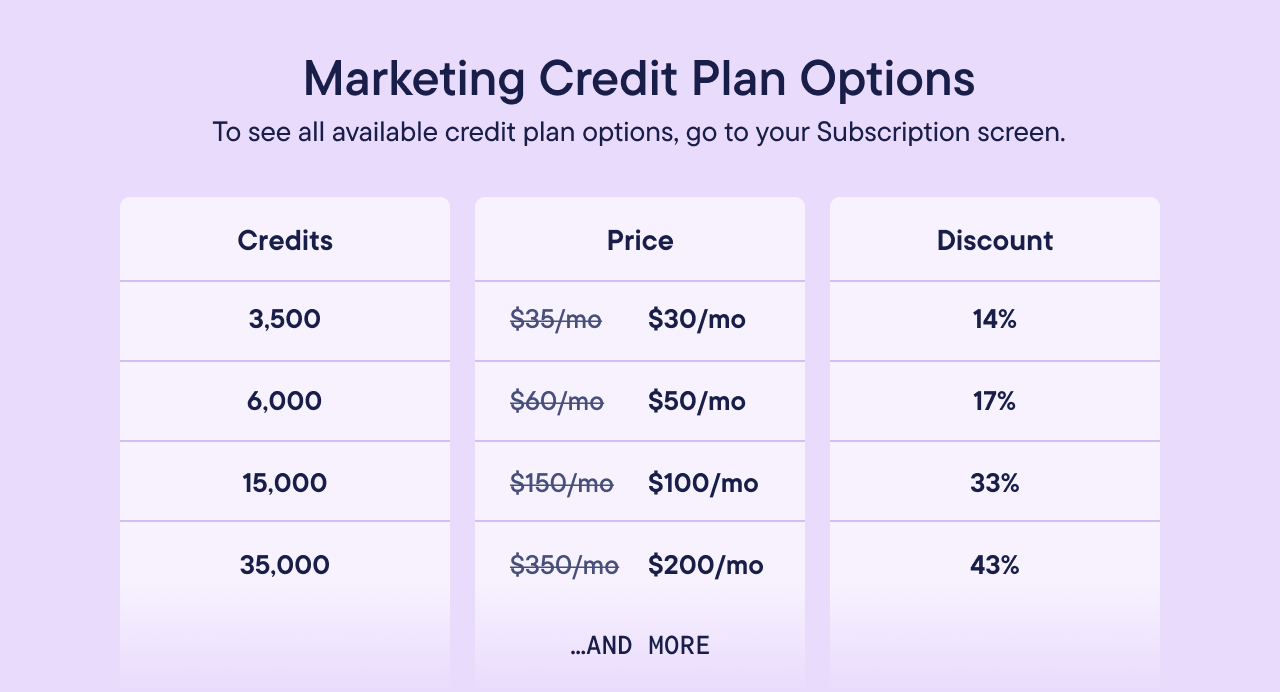Screen dimensions: 1280x692
Task: Select the Price column header
Action: click(x=640, y=240)
